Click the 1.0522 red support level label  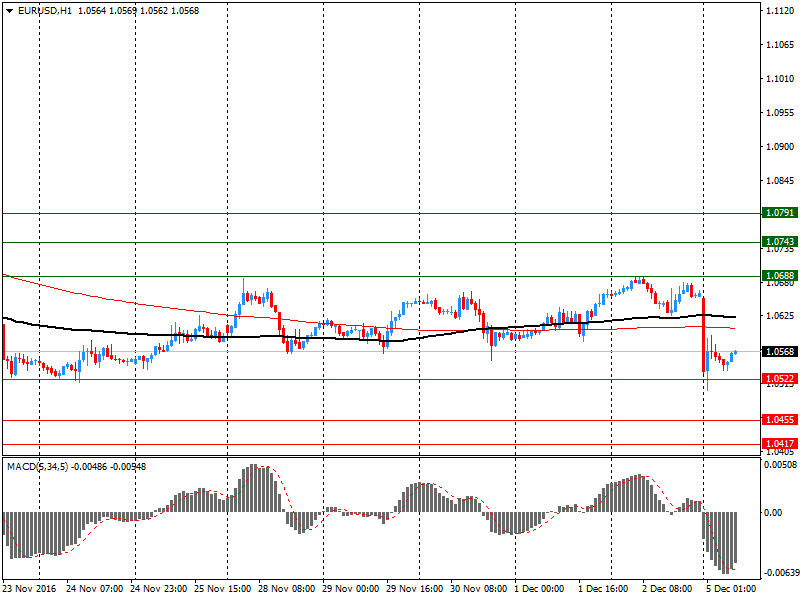(780, 379)
